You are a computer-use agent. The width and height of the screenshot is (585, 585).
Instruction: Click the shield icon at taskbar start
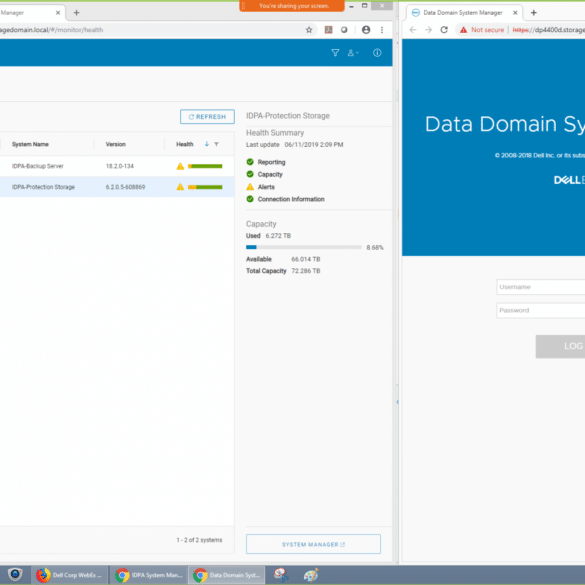tap(15, 575)
